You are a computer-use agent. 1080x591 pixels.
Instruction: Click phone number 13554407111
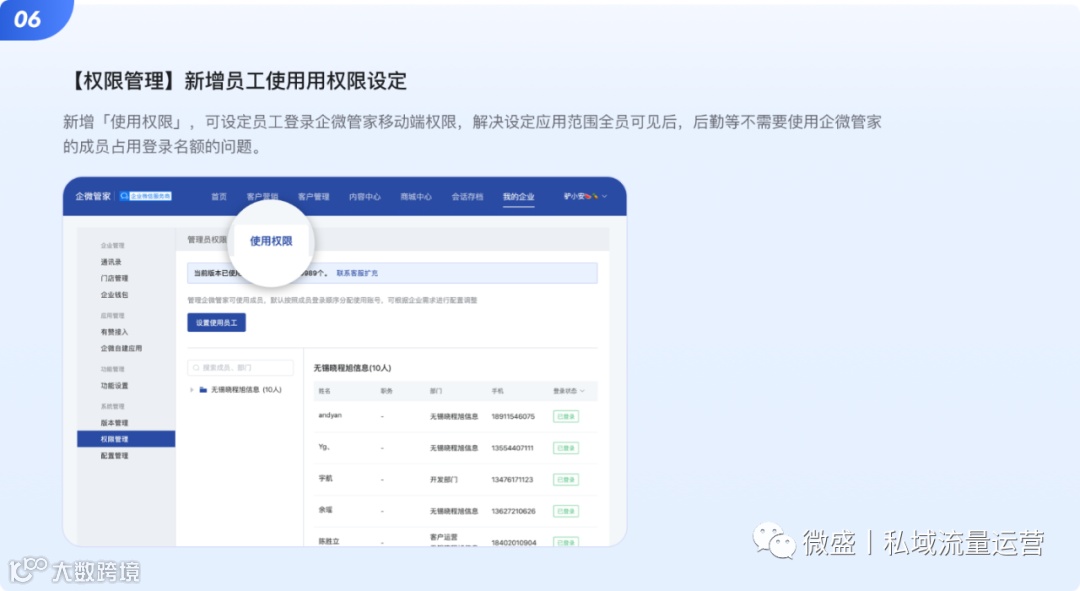coord(512,448)
